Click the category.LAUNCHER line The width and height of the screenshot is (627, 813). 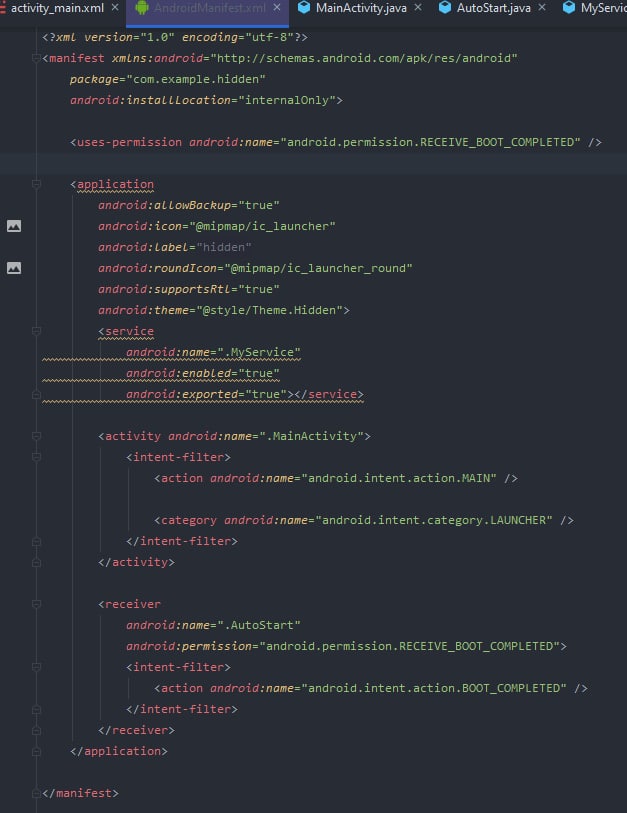click(x=364, y=520)
